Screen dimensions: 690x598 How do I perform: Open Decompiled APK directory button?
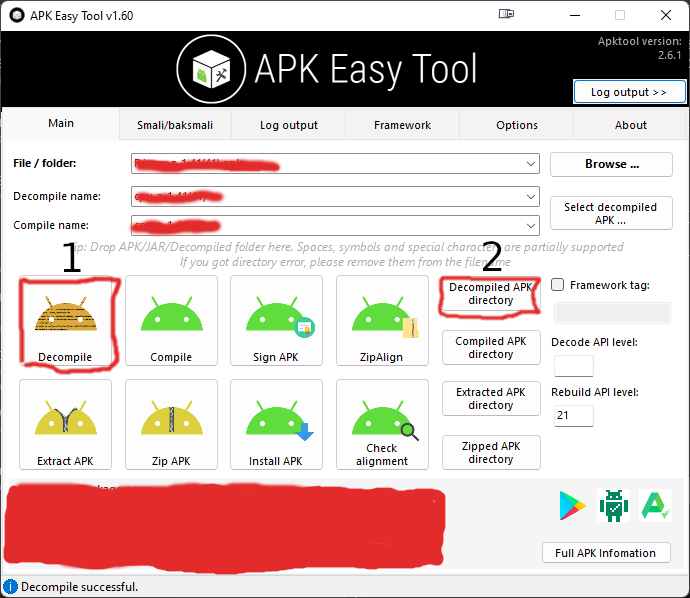coord(491,293)
